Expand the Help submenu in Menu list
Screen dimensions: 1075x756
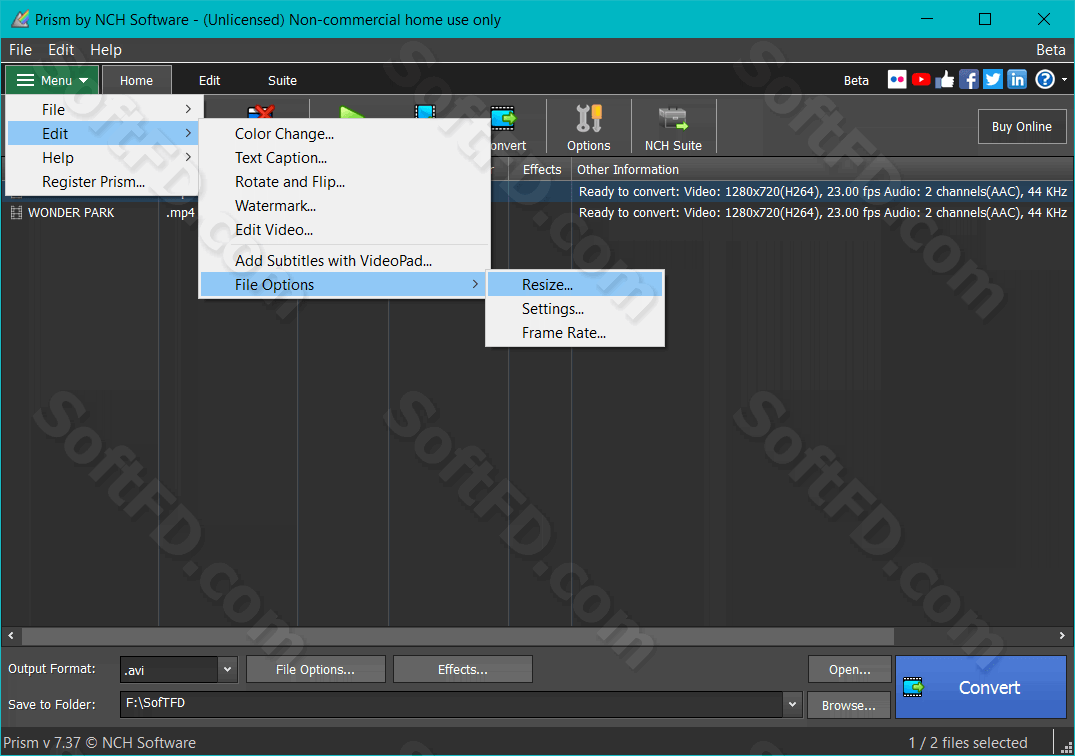(x=104, y=158)
